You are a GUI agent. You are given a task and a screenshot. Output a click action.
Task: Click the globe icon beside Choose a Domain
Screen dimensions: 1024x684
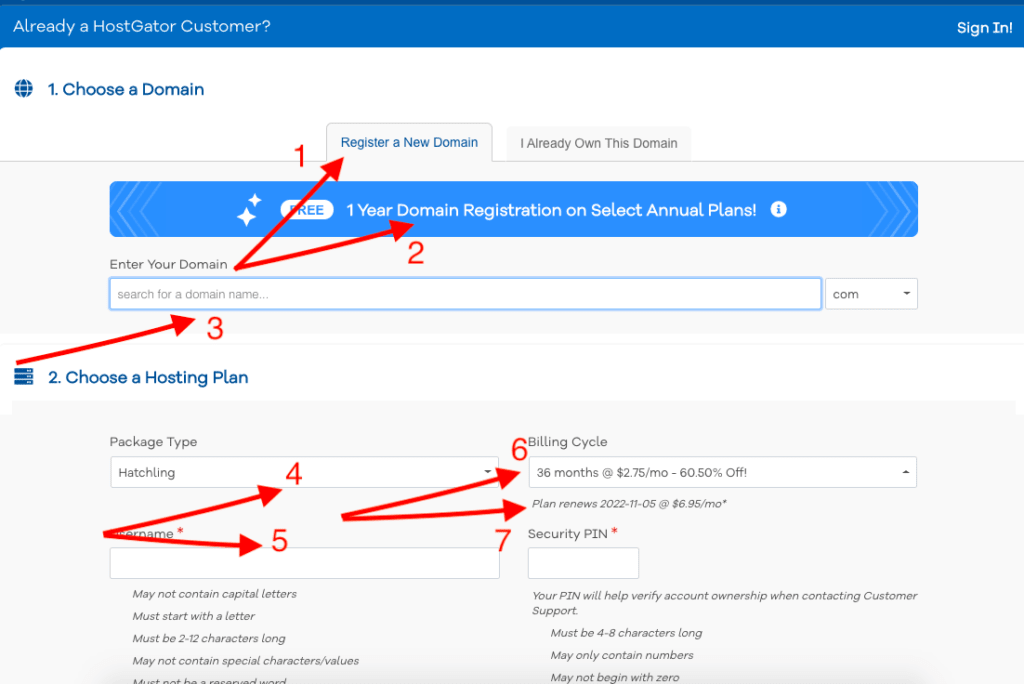coord(24,88)
